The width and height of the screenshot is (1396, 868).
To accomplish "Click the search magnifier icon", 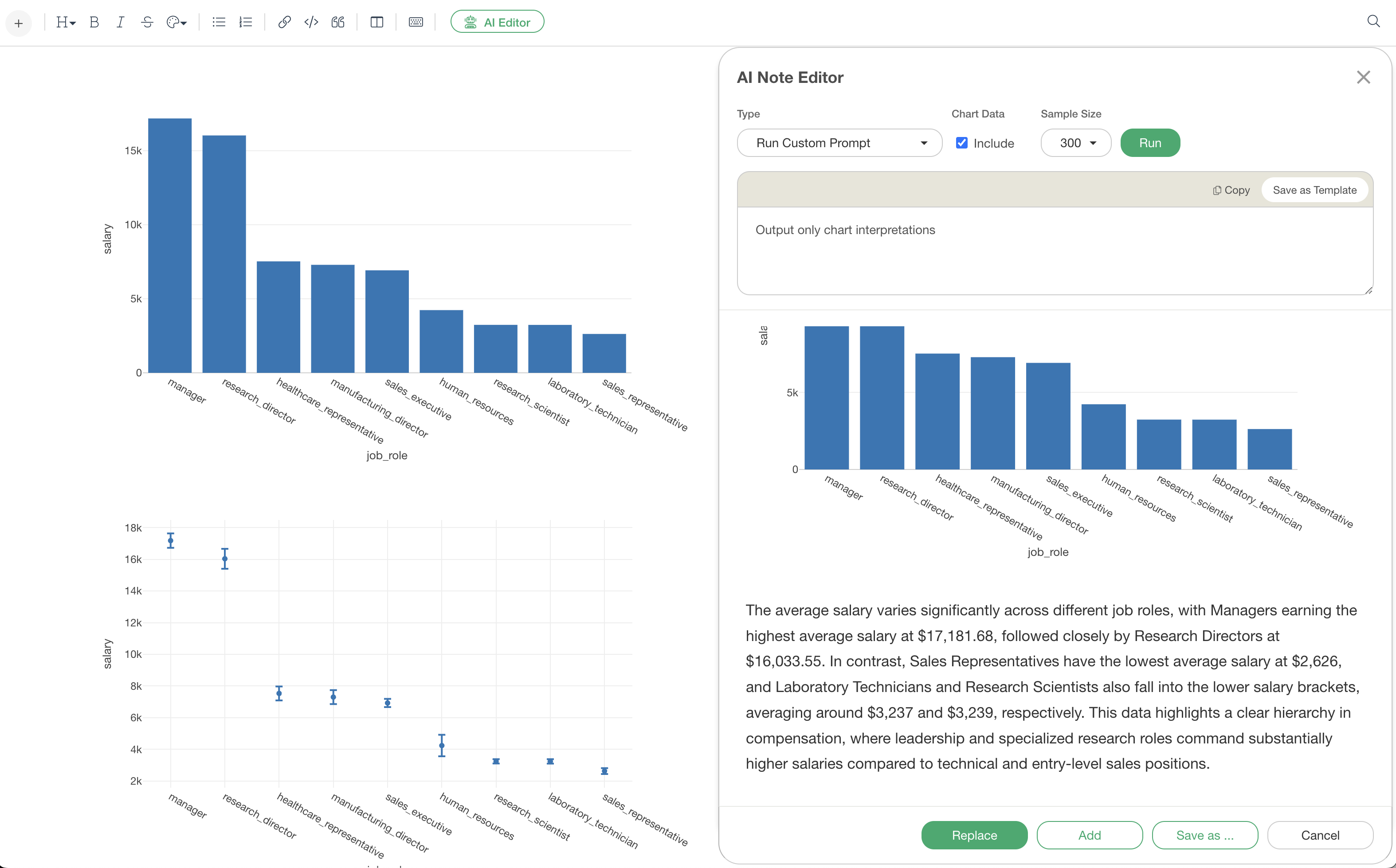I will pos(1373,22).
